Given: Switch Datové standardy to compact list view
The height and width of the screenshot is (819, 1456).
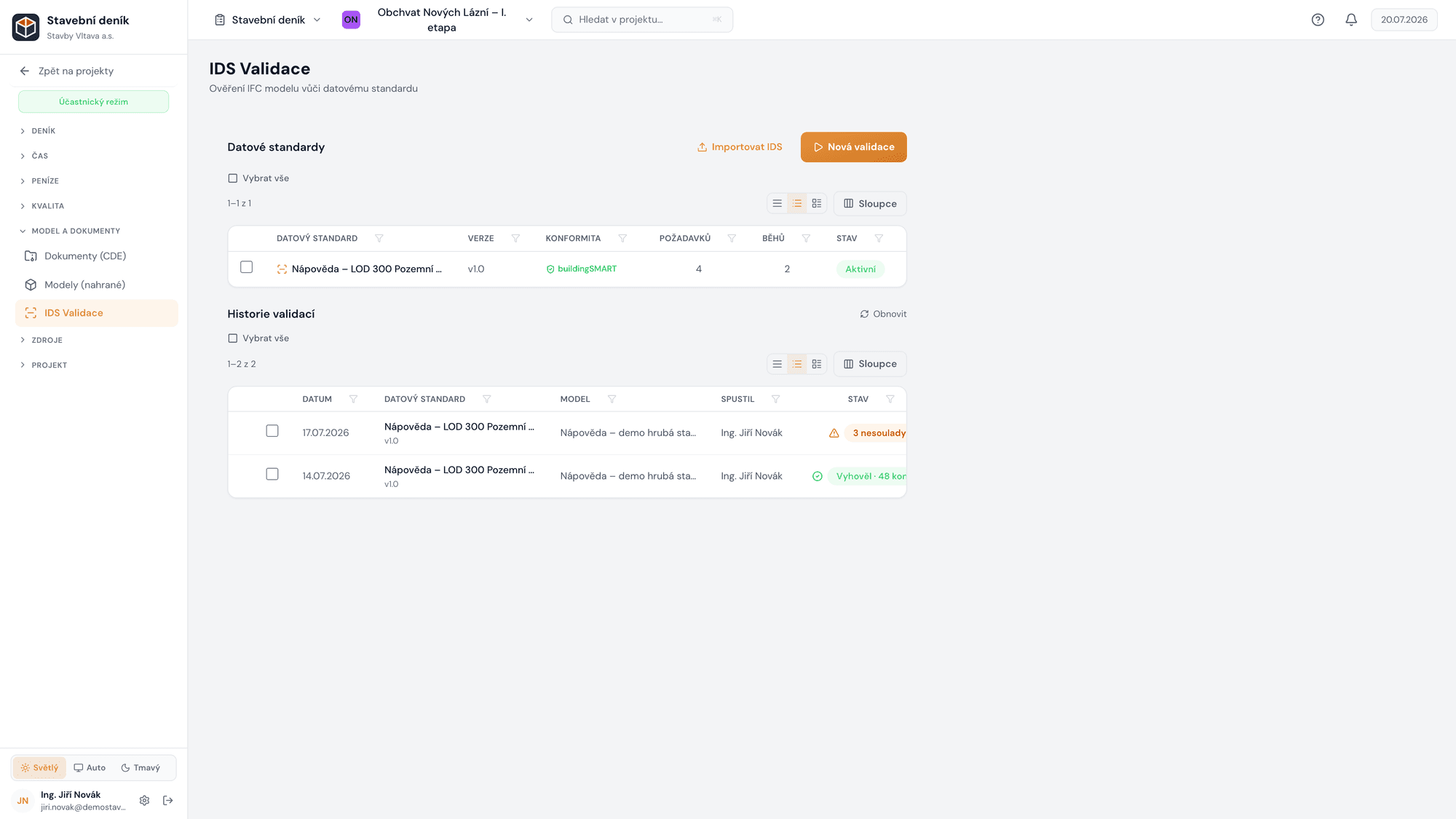Looking at the screenshot, I should click(778, 204).
